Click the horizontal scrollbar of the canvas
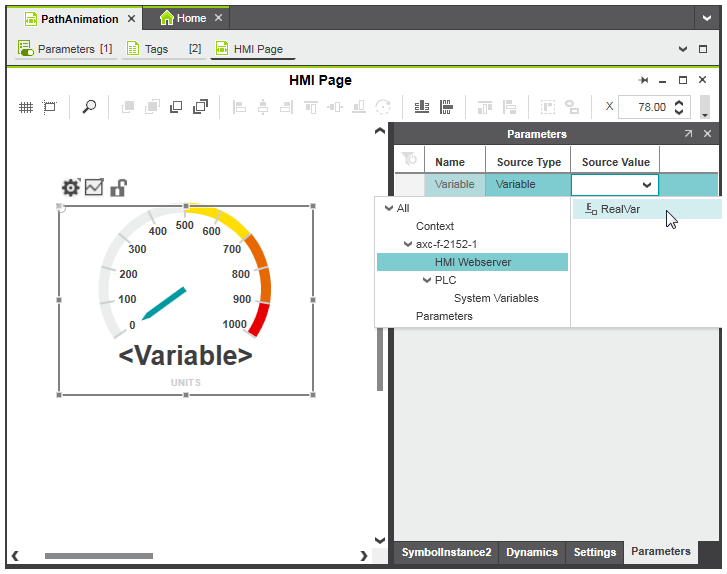Image resolution: width=727 pixels, height=574 pixels. point(98,556)
